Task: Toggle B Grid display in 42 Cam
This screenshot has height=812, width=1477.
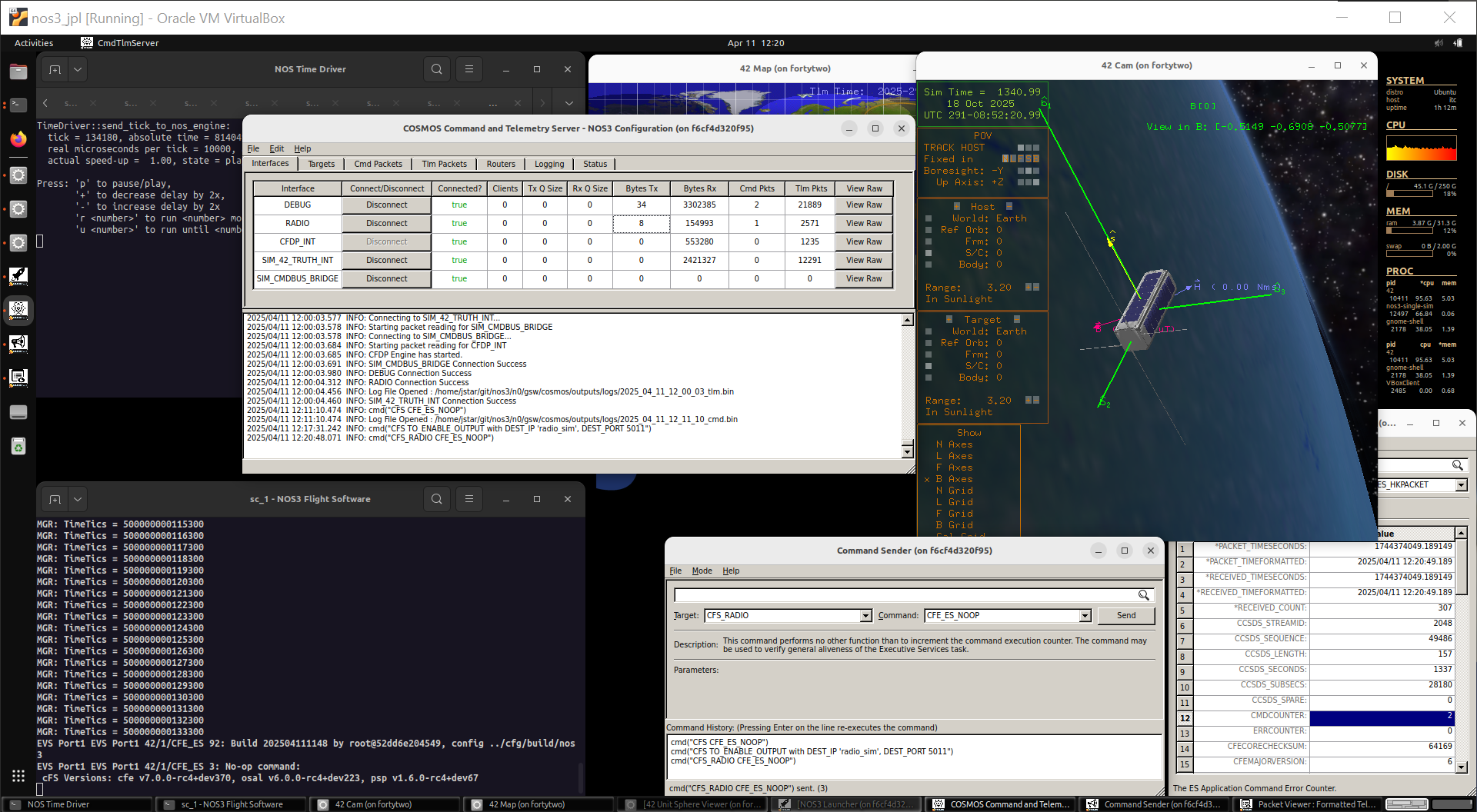Action: (954, 525)
